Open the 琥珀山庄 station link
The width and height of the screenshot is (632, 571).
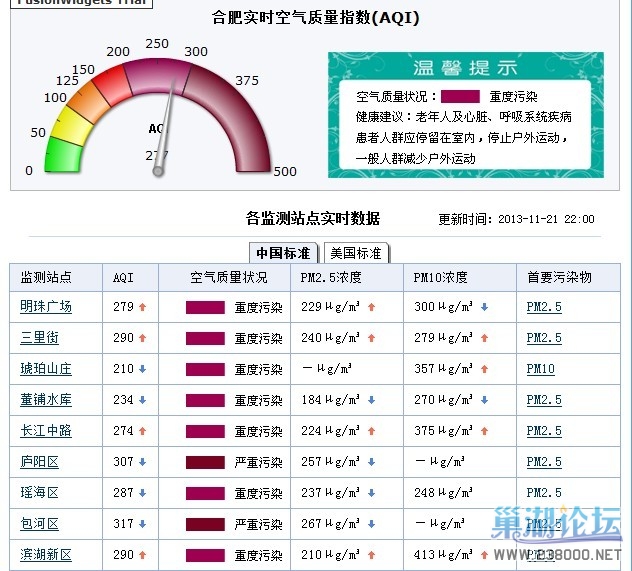pyautogui.click(x=46, y=369)
